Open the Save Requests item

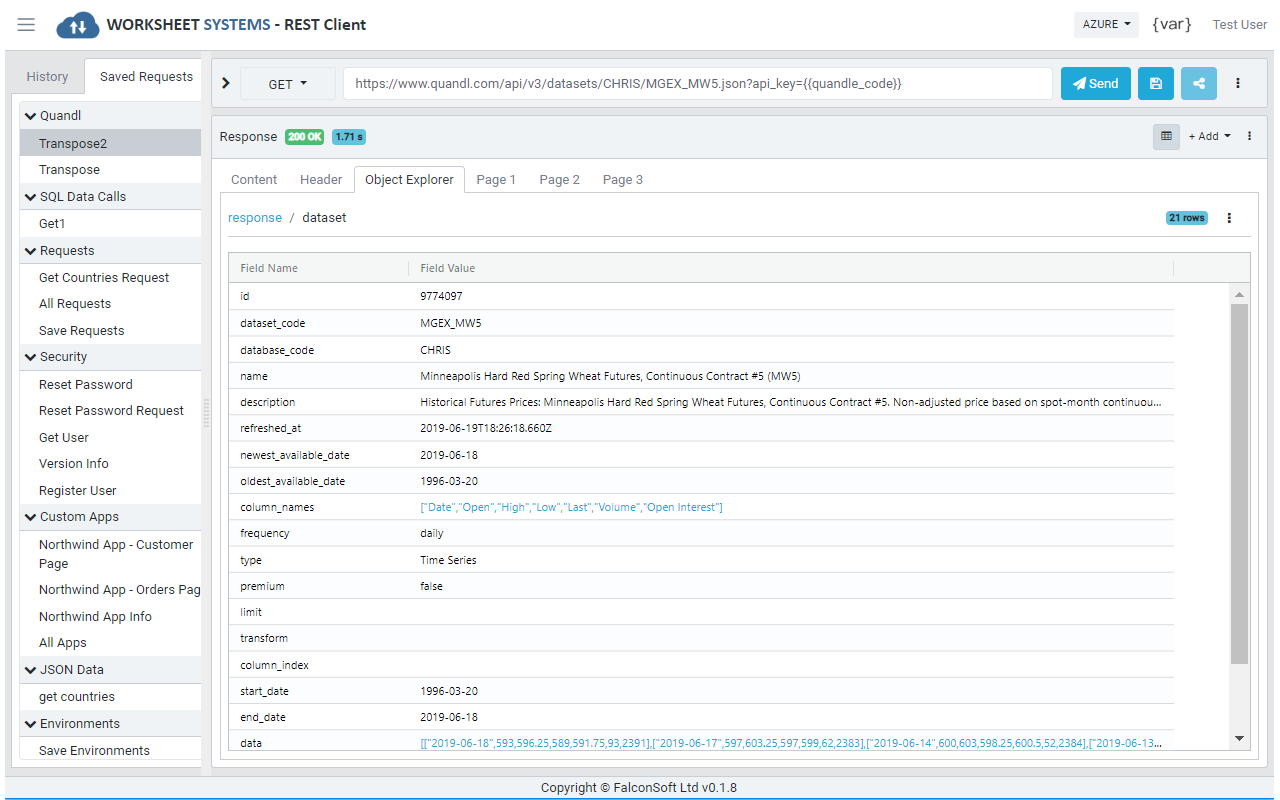110,330
